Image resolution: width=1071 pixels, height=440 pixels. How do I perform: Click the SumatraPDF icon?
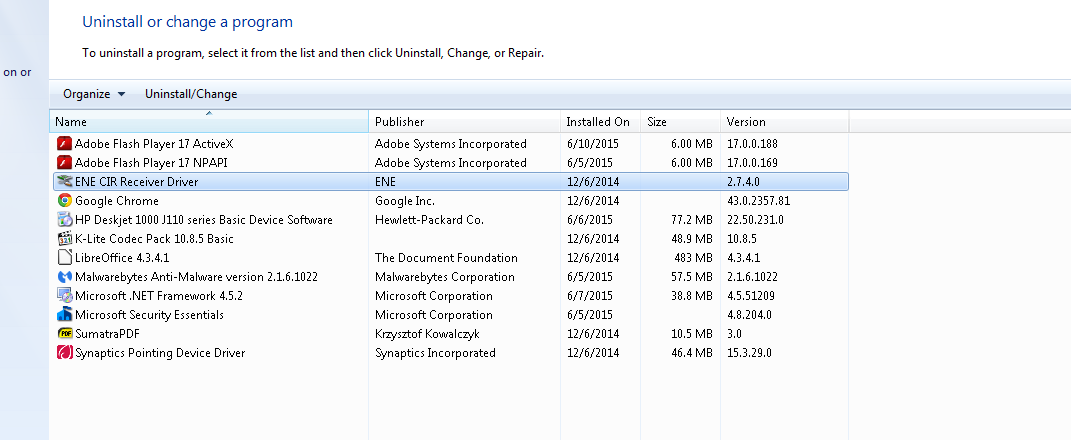point(64,334)
